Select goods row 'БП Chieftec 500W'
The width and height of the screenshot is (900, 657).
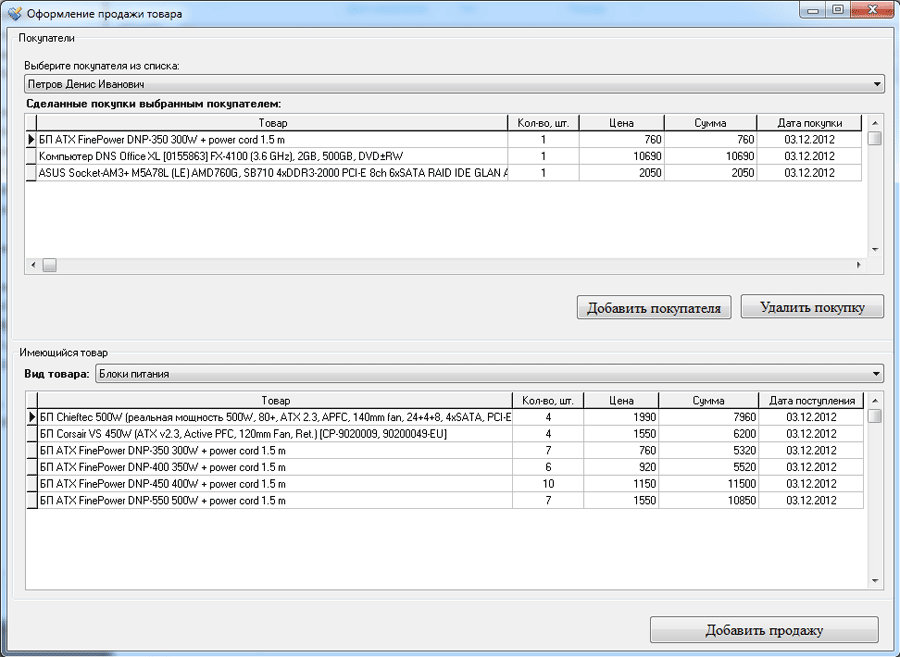click(445, 417)
